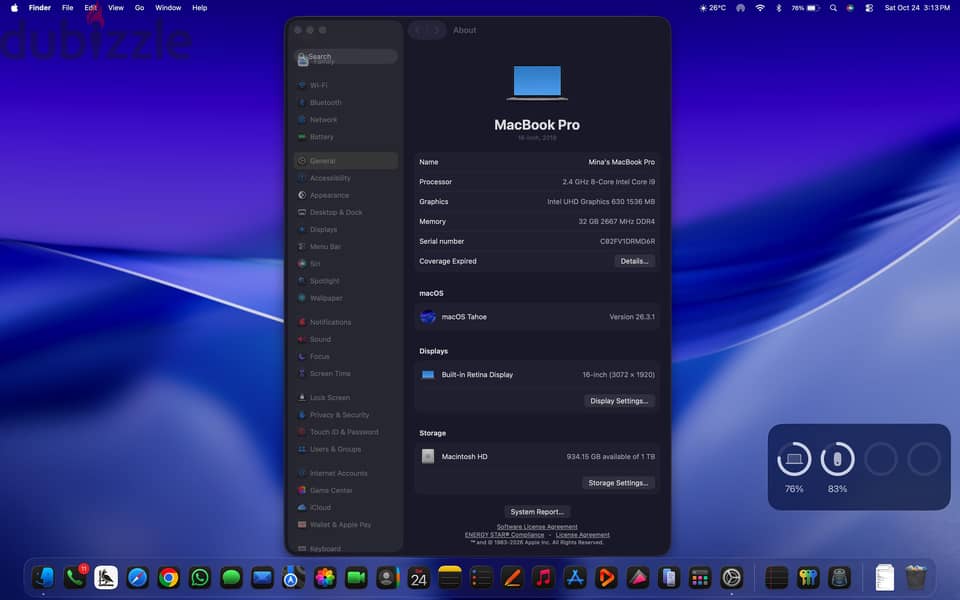Viewport: 960px width, 600px height.
Task: Open ENERGY STAR Compliance link
Action: point(504,534)
